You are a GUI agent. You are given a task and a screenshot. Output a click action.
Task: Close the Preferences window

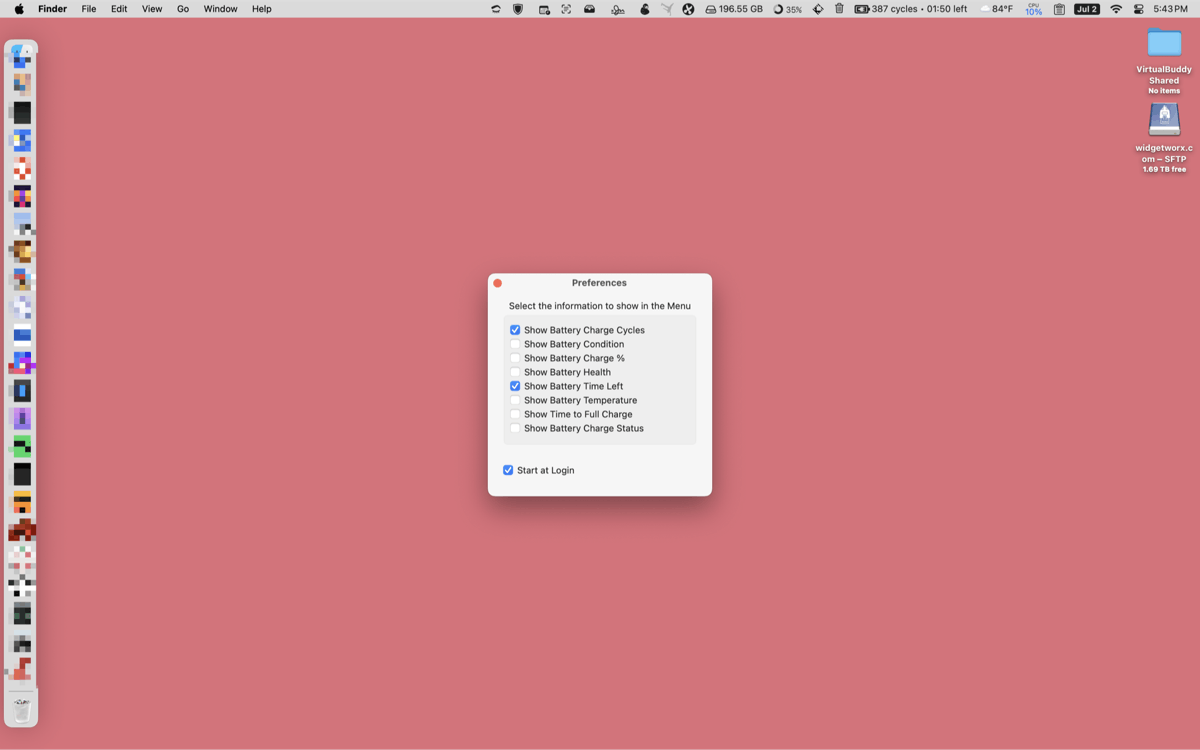coord(498,283)
